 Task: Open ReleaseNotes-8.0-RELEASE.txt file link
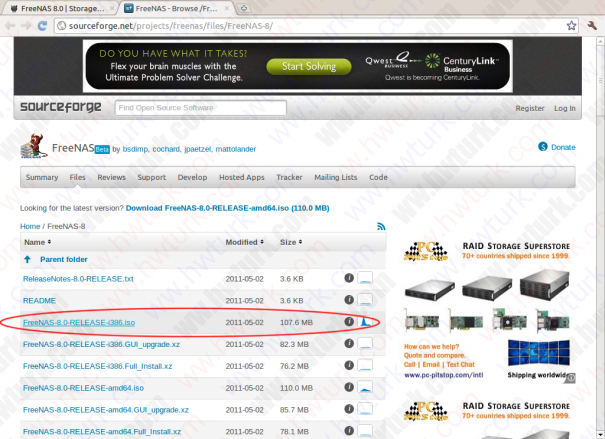[x=78, y=279]
